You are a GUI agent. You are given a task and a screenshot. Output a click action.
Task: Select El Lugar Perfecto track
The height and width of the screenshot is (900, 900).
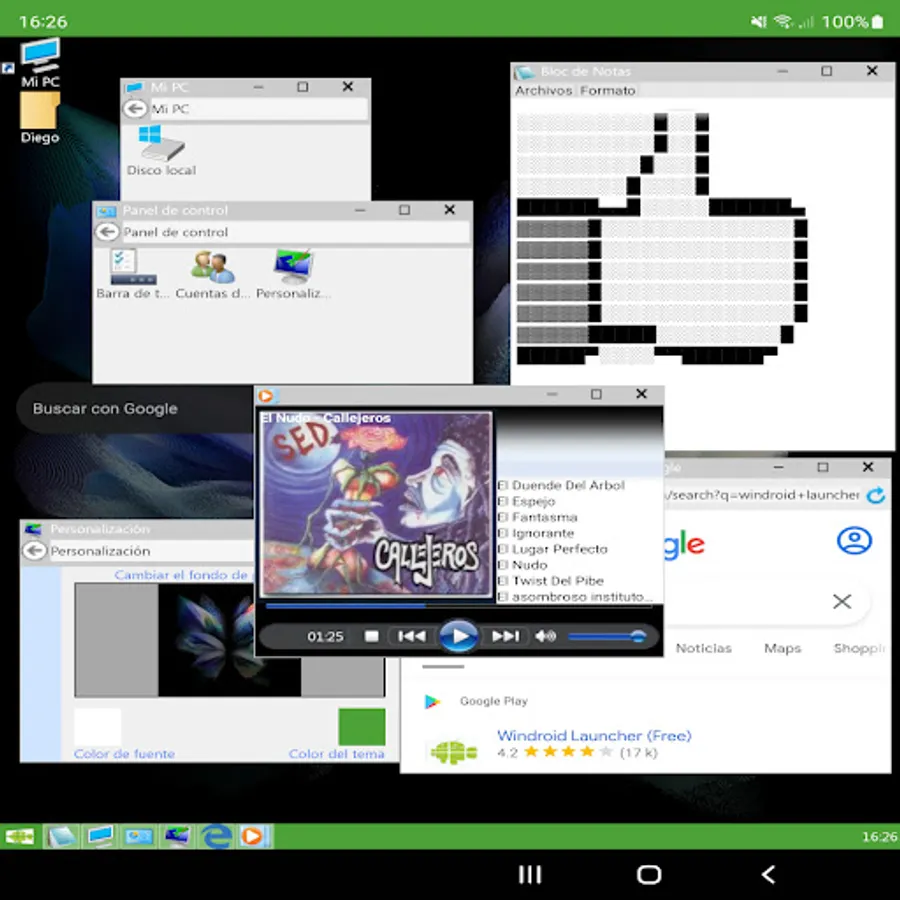coord(552,549)
